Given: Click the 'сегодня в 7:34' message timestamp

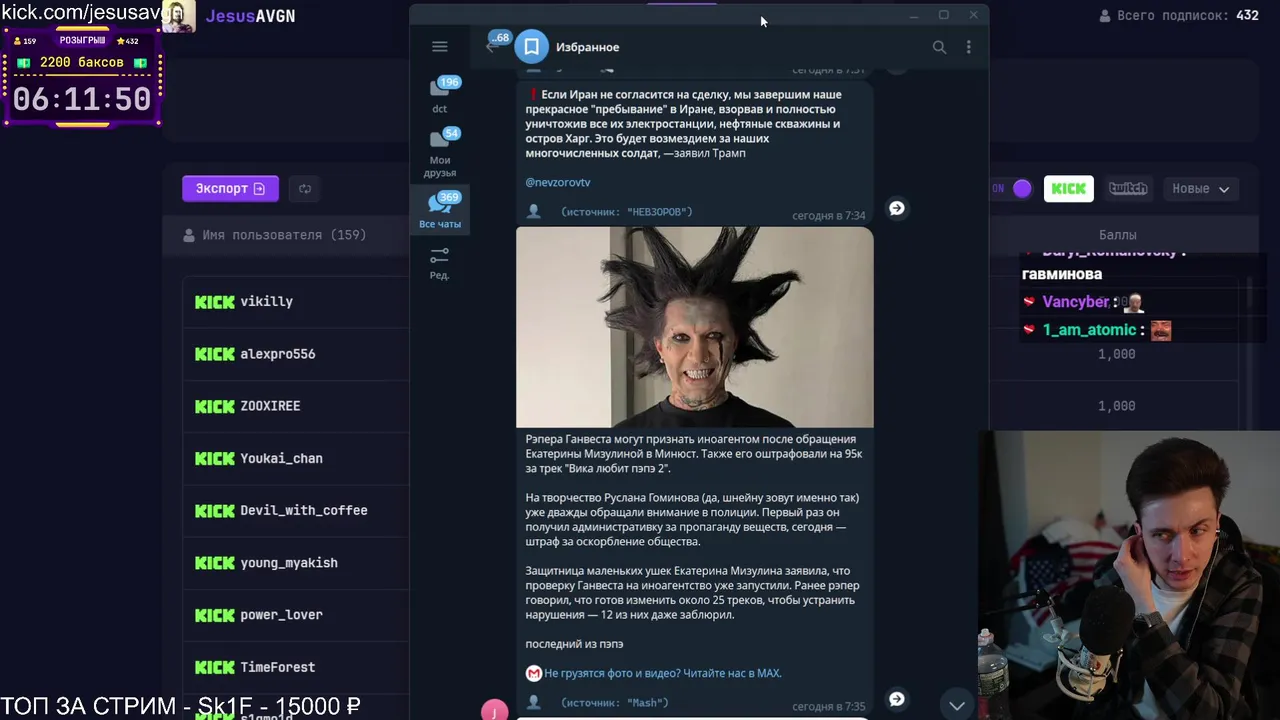Looking at the screenshot, I should pos(829,215).
